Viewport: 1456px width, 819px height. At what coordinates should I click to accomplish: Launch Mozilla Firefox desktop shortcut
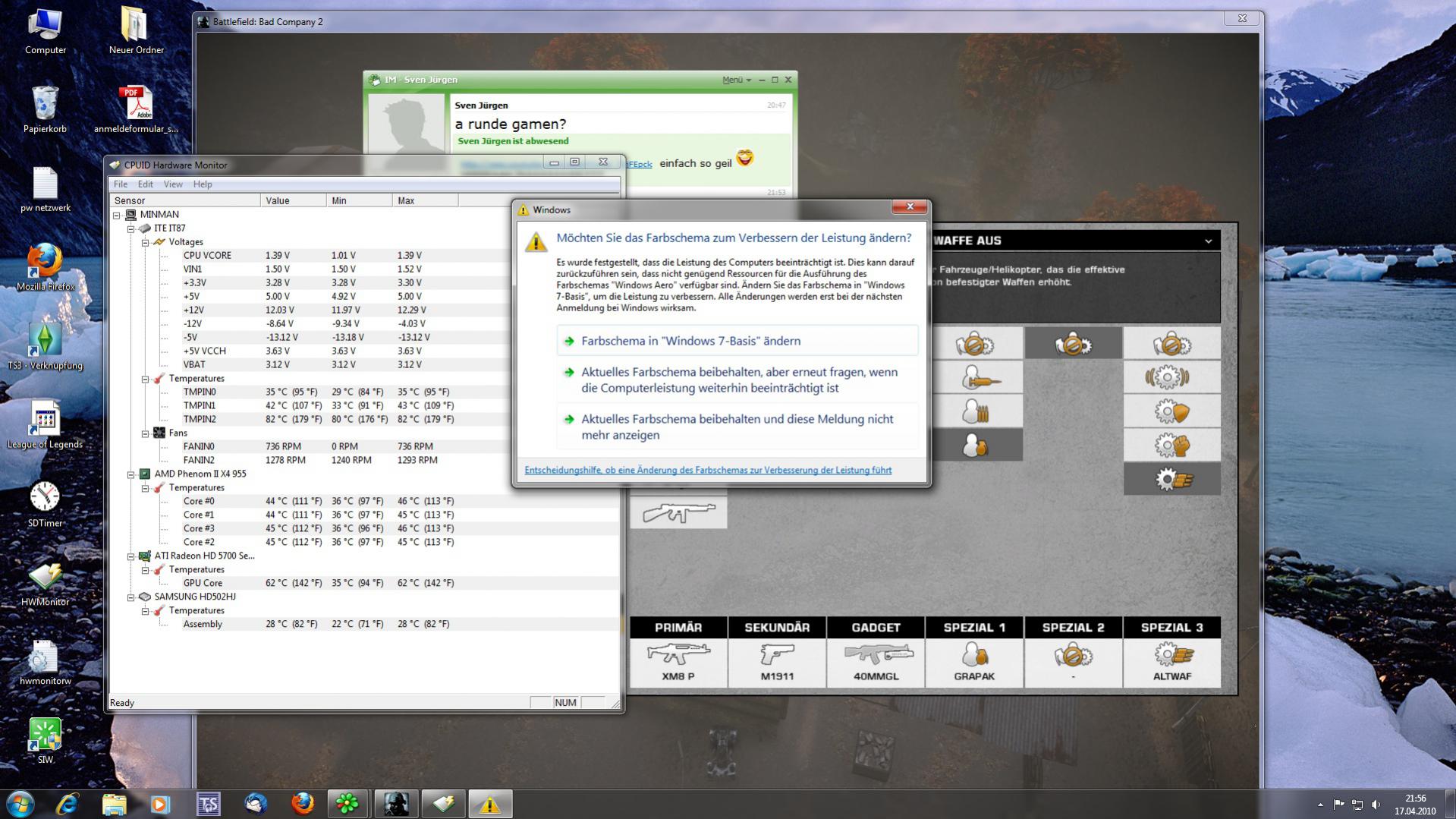tap(45, 268)
